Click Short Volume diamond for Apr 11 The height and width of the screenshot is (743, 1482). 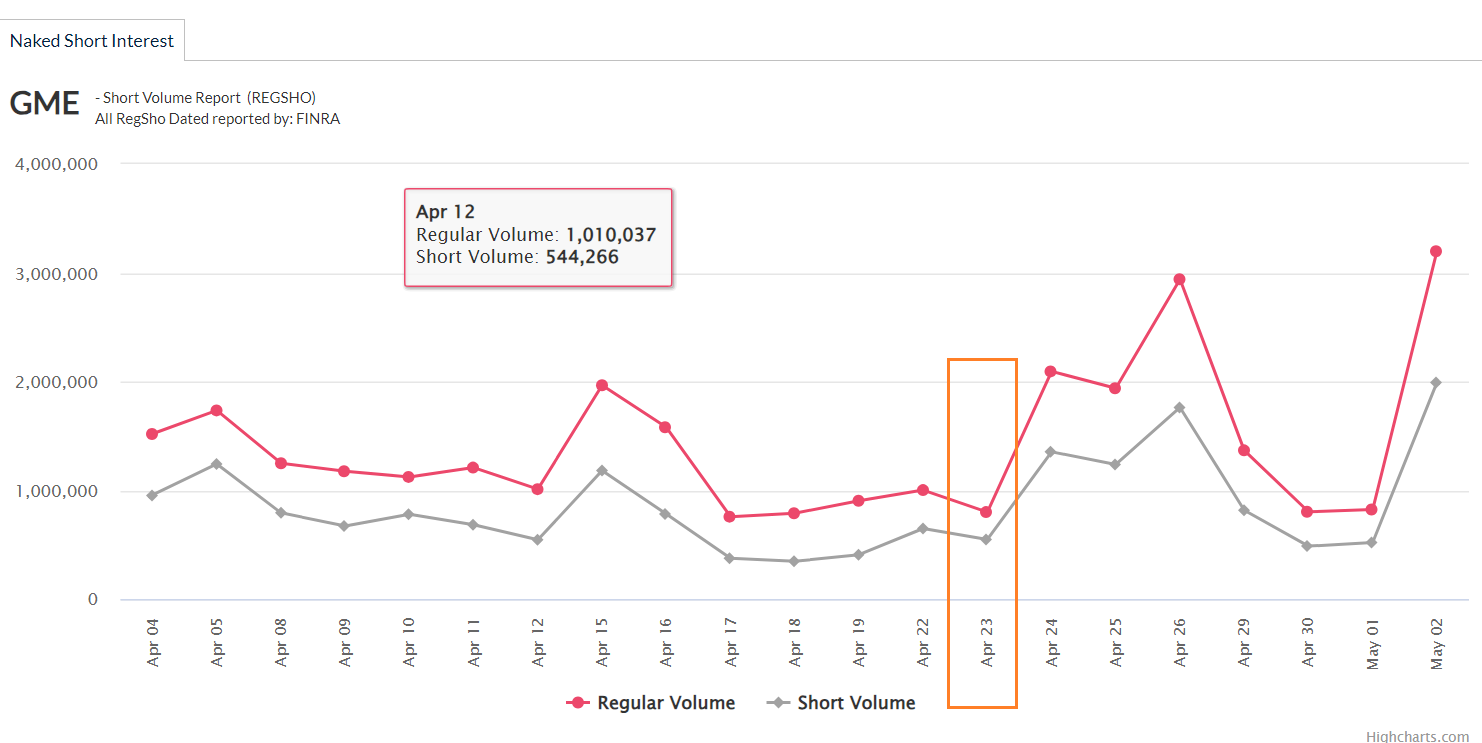pos(473,524)
